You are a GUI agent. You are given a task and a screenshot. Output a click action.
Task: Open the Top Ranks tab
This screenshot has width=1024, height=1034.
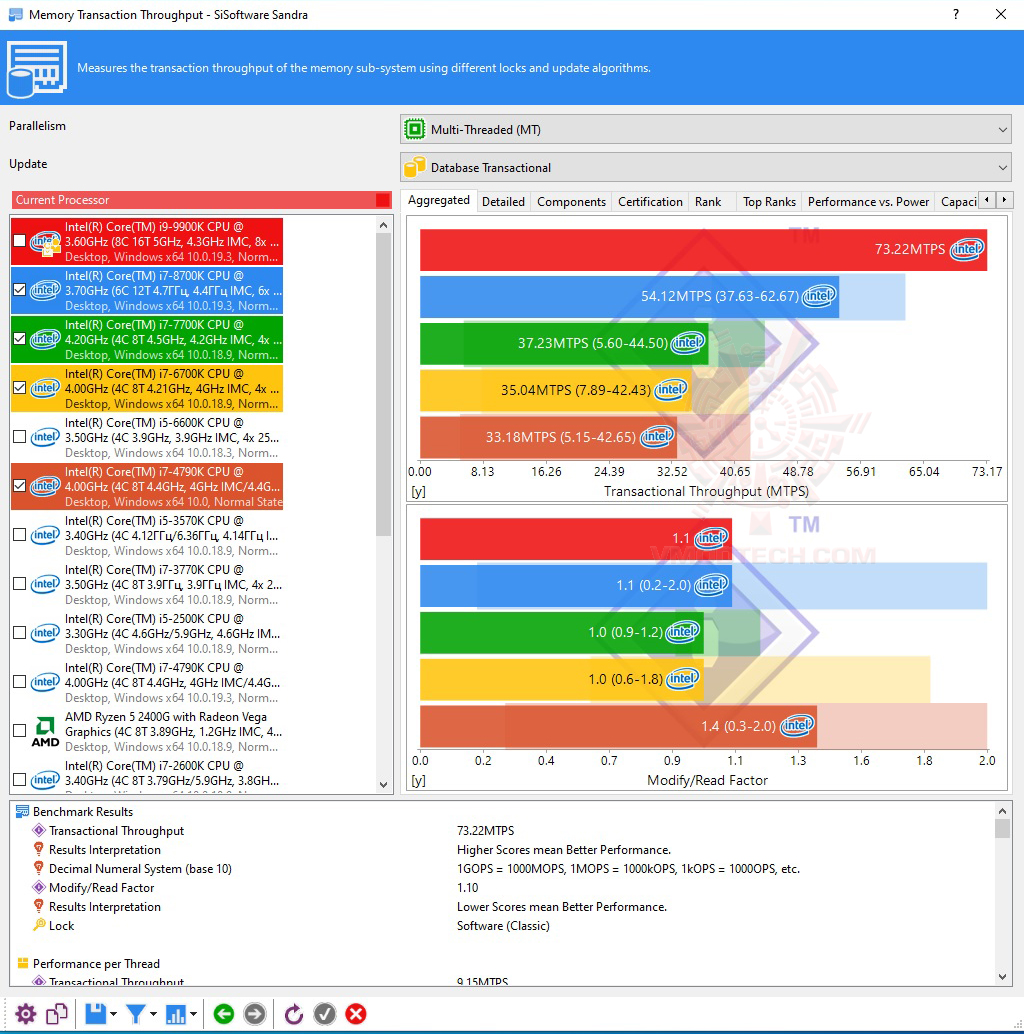pos(769,202)
